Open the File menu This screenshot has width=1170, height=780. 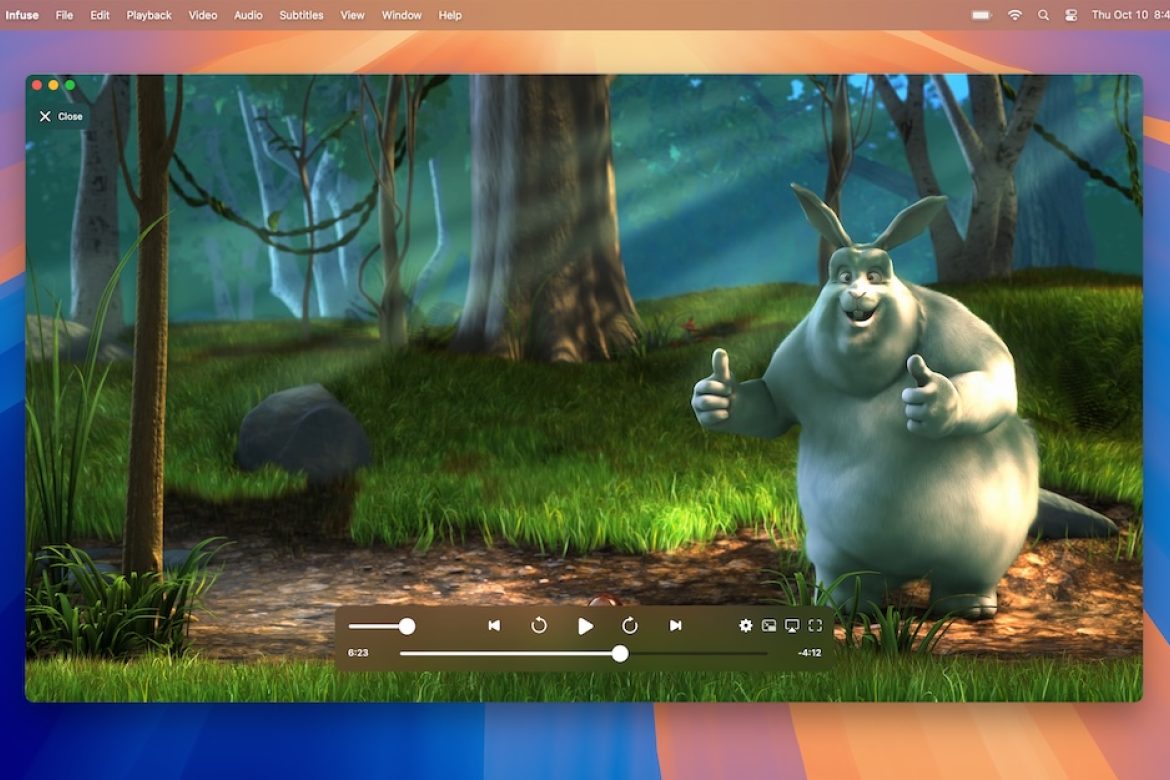64,15
